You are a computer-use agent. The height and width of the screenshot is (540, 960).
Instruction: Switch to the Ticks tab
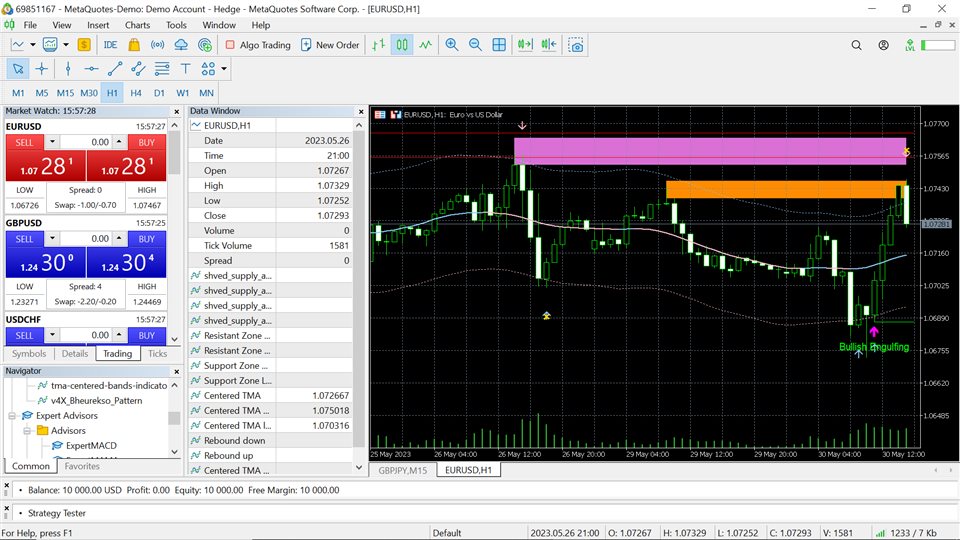[157, 353]
